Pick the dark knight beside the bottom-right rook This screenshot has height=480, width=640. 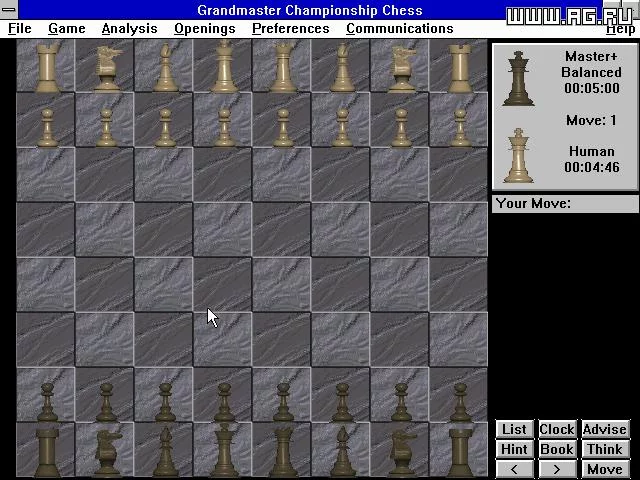402,453
